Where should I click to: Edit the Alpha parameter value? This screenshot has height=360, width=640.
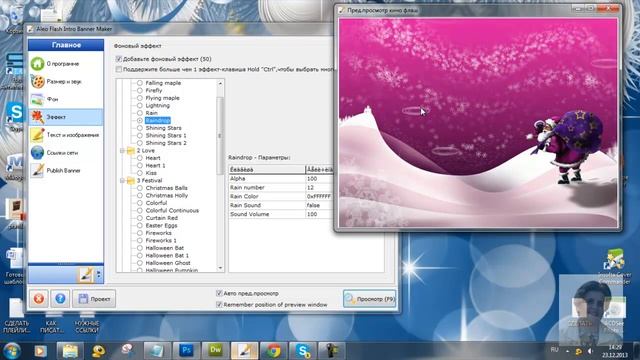pos(319,179)
